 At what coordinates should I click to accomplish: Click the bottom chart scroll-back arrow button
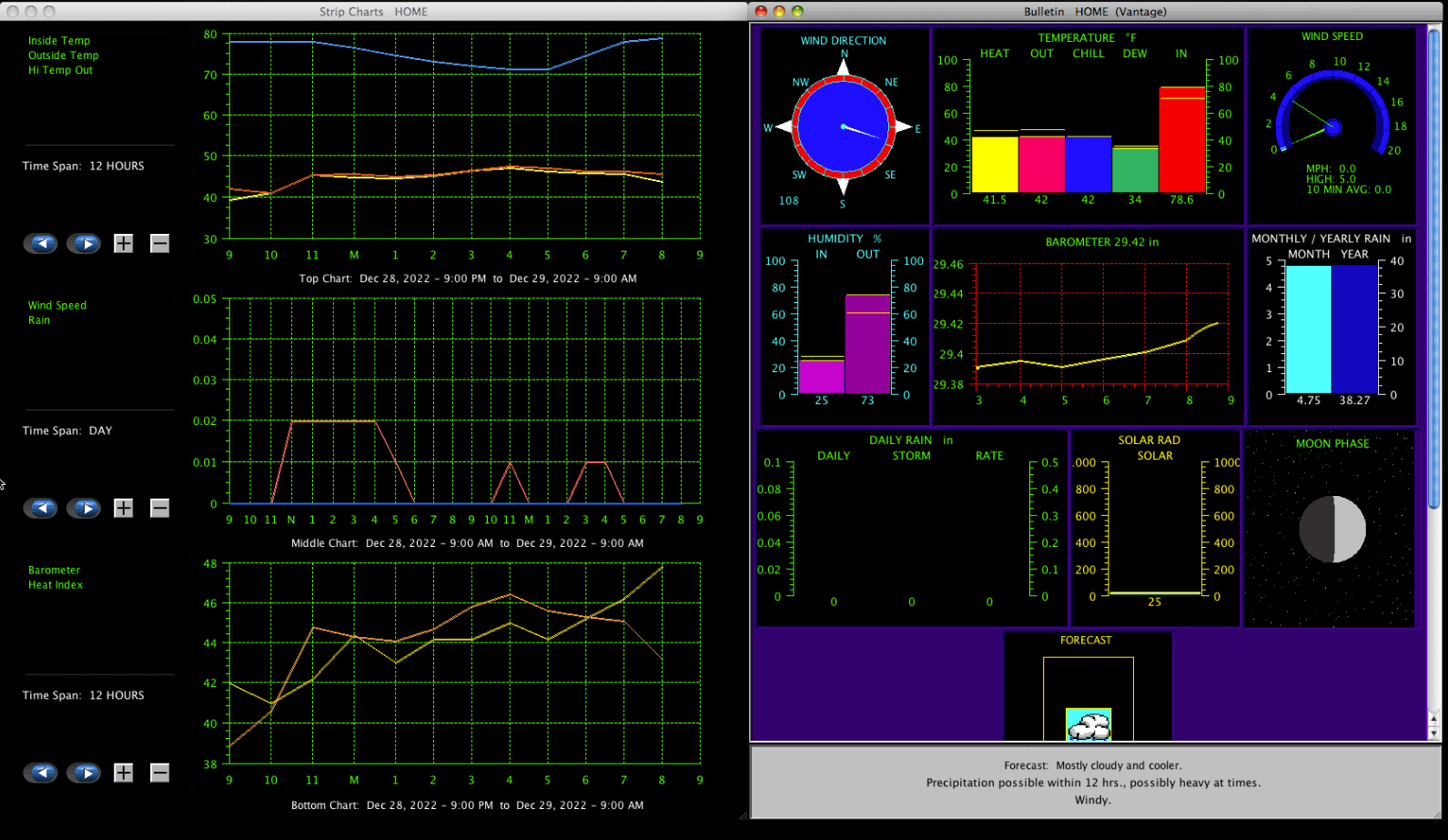coord(41,773)
